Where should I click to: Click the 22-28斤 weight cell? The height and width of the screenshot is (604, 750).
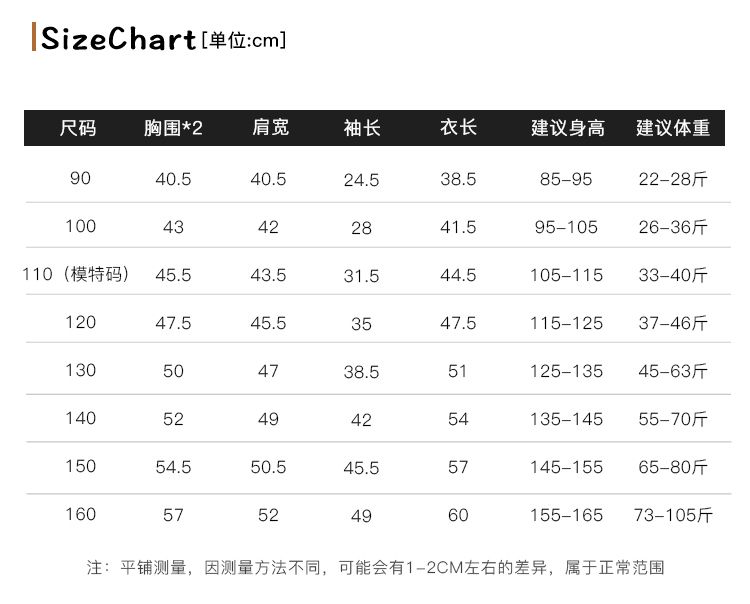(x=673, y=179)
